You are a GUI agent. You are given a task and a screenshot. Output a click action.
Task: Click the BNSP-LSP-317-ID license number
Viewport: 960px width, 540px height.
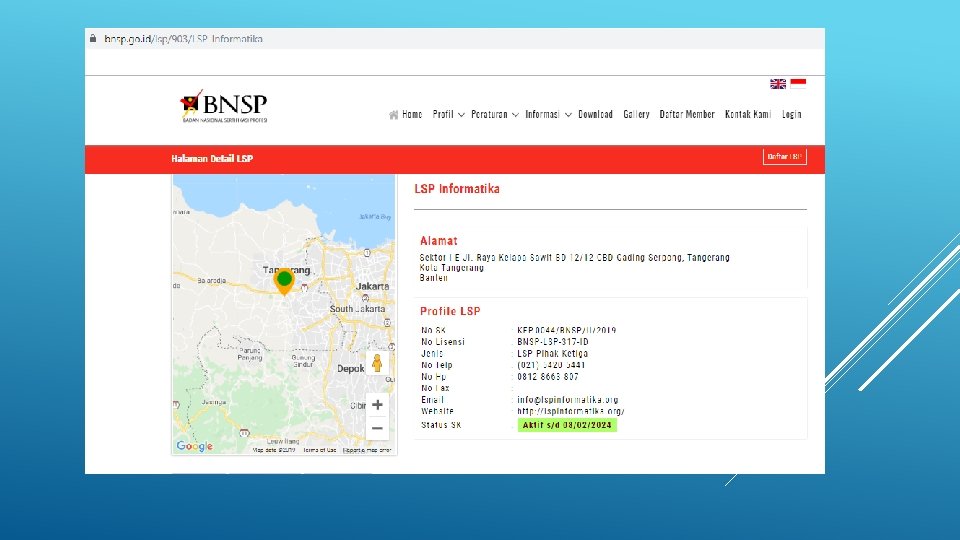[553, 342]
